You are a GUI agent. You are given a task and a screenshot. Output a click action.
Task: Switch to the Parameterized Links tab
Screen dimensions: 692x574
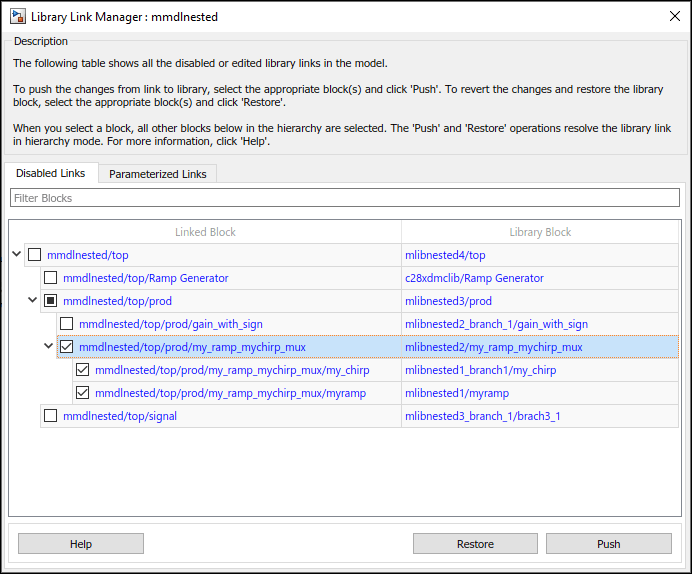click(x=158, y=174)
